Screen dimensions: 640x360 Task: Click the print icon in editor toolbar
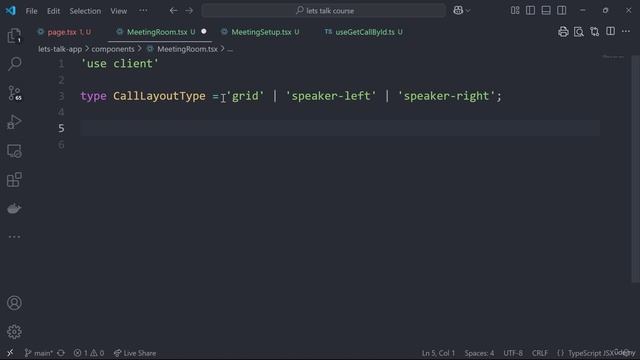[x=563, y=32]
